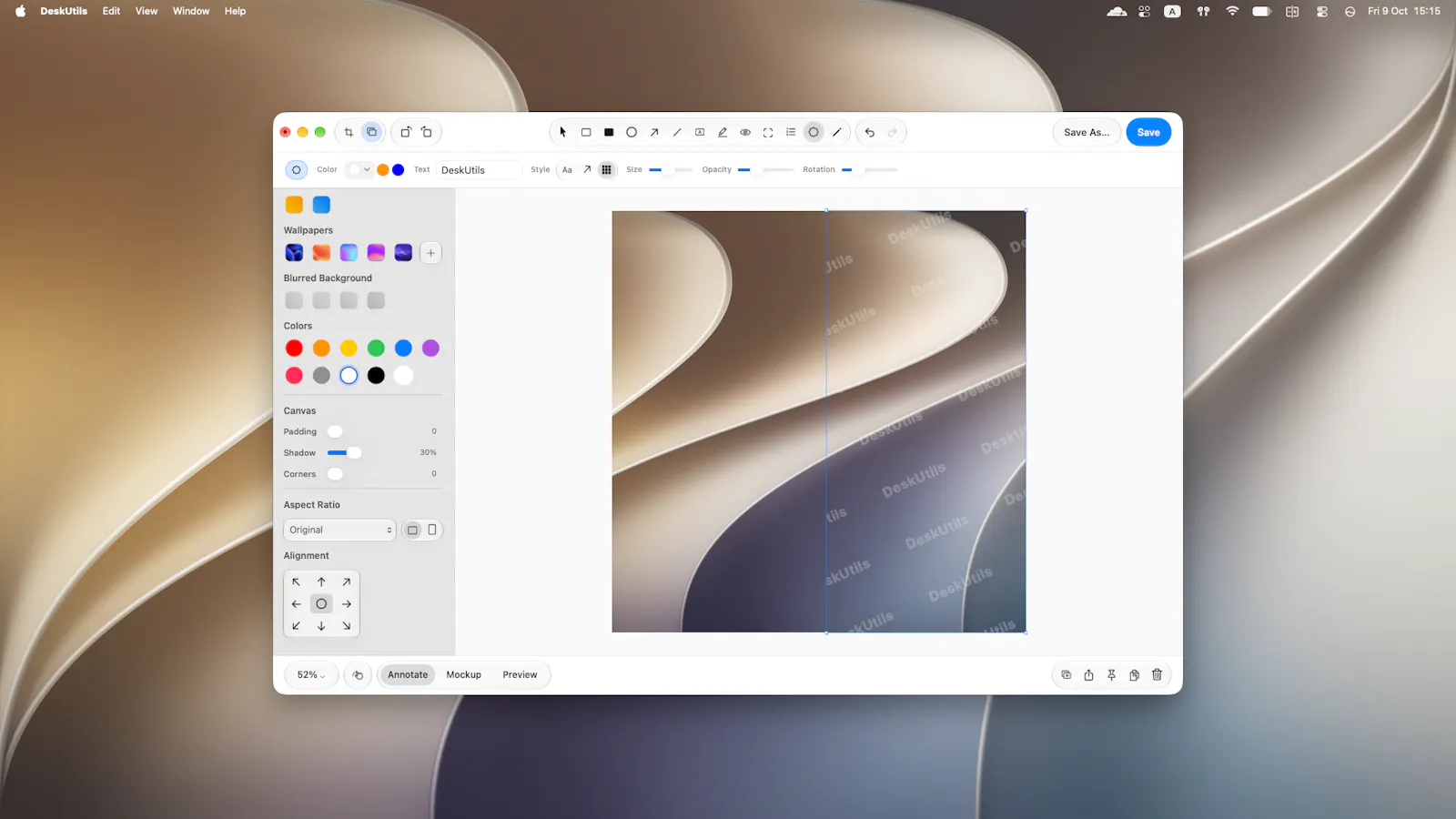This screenshot has width=1456, height=819.
Task: Open the Color picker dropdown
Action: tap(360, 169)
